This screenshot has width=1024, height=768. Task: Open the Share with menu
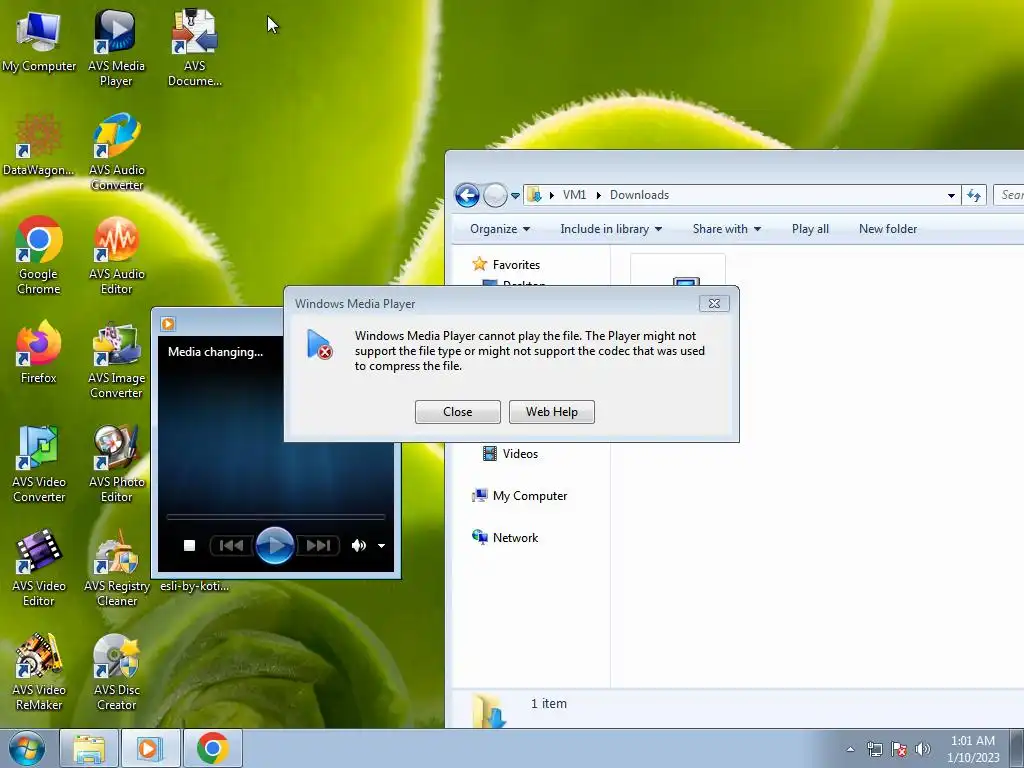pyautogui.click(x=727, y=229)
